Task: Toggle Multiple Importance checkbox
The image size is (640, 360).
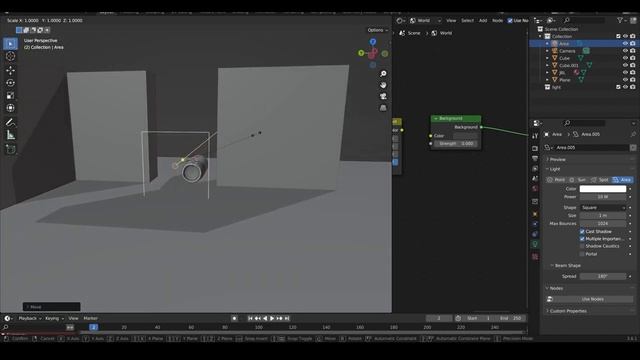Action: (x=582, y=239)
